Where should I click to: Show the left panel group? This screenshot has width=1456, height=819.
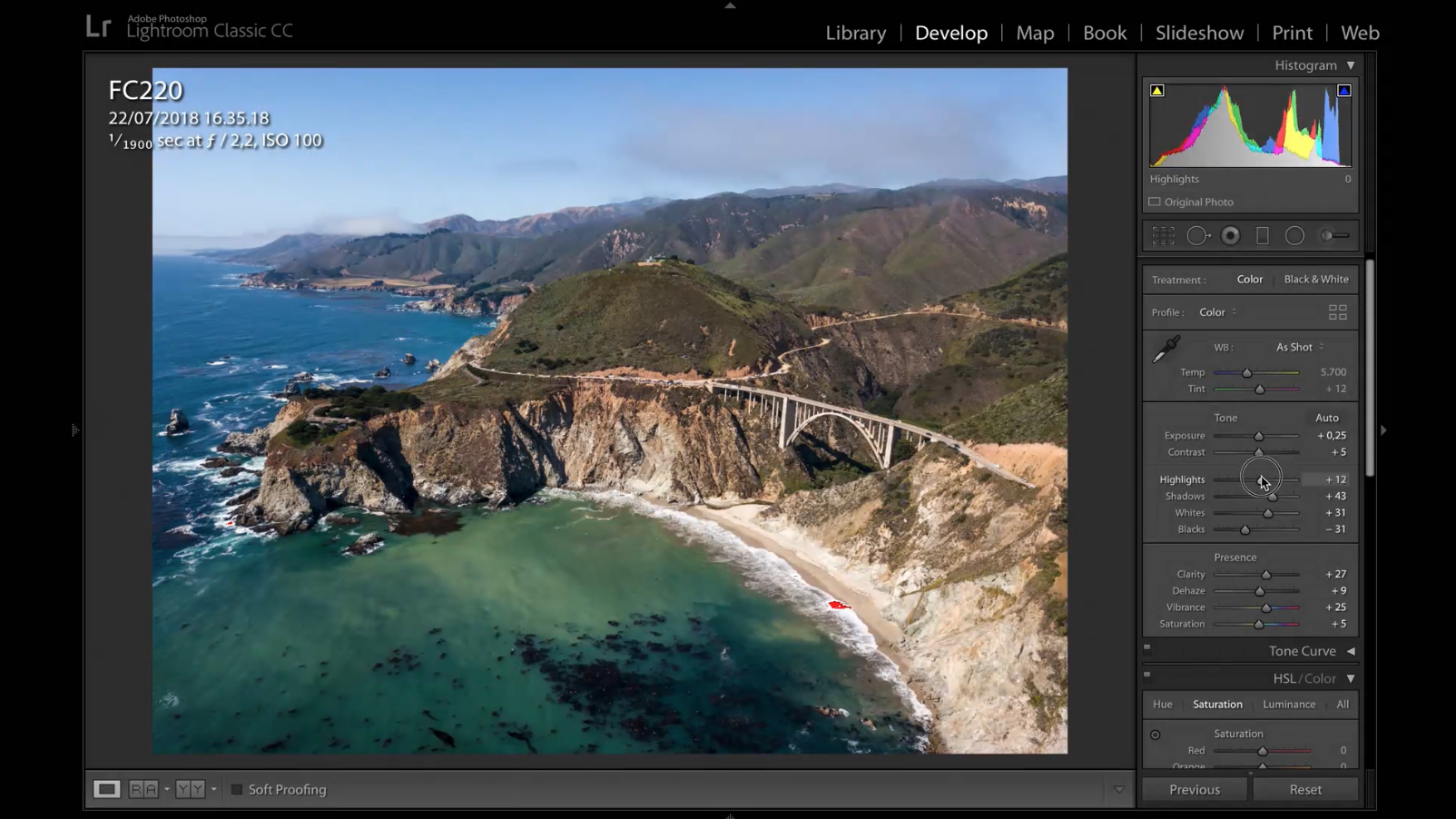[x=75, y=430]
